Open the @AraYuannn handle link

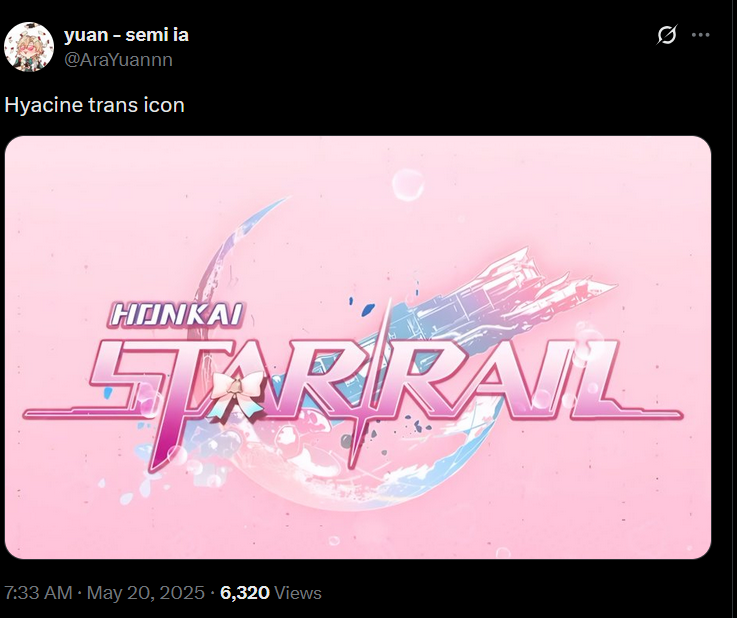point(118,60)
